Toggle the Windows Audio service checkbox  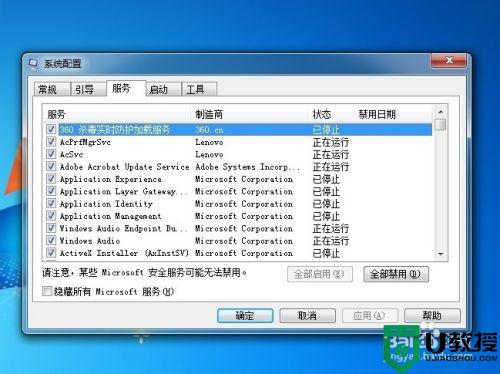(x=51, y=240)
